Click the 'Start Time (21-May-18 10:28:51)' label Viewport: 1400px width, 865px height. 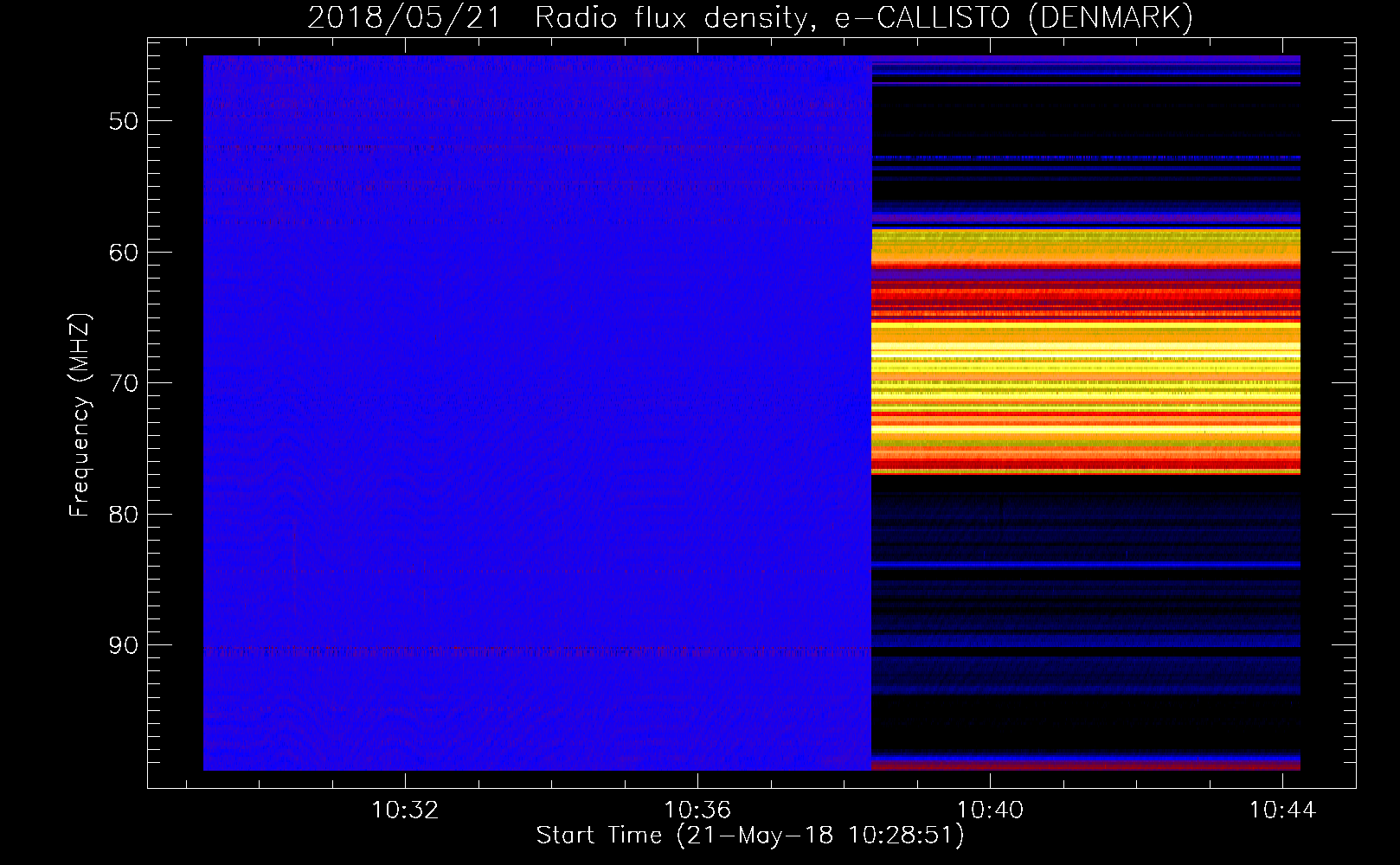(x=750, y=836)
